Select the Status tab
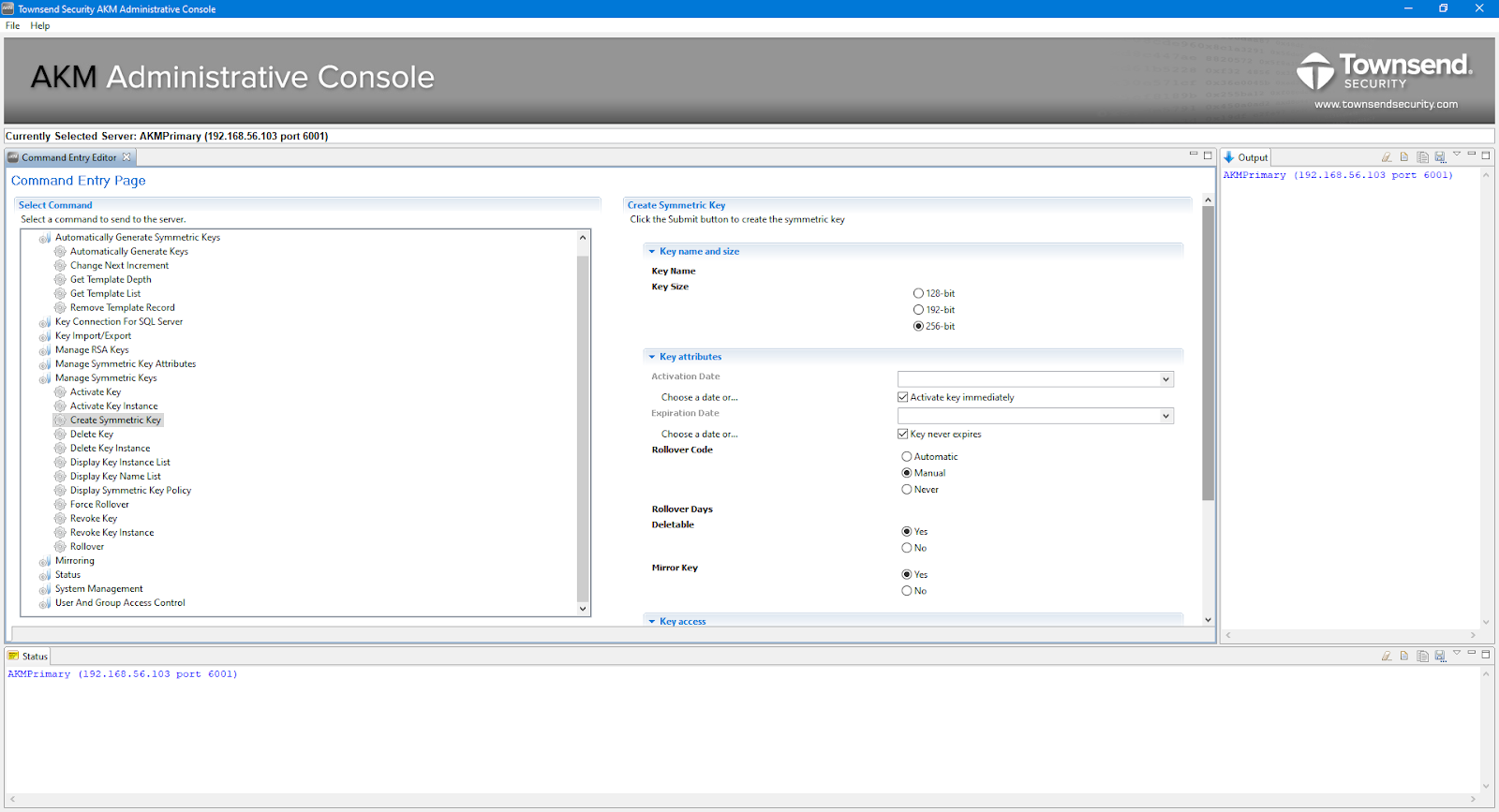Screen dimensions: 1499x812 click(x=28, y=656)
